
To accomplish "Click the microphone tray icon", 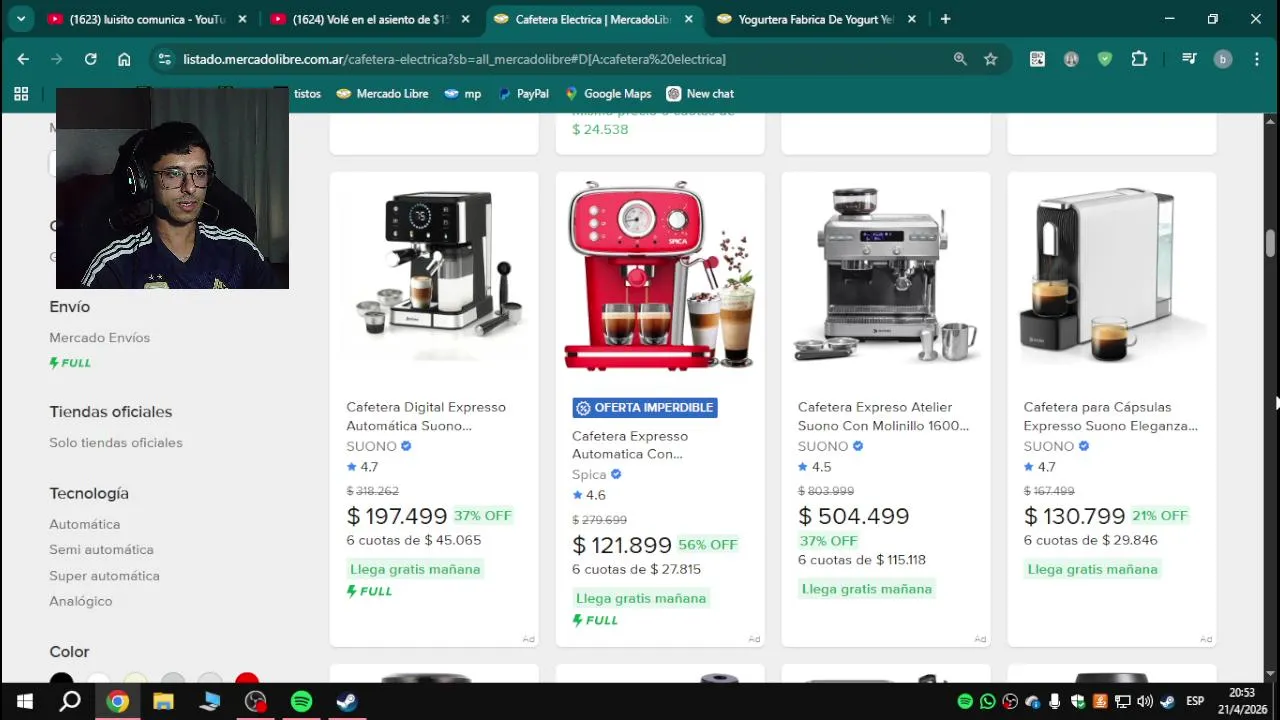I will (1055, 701).
